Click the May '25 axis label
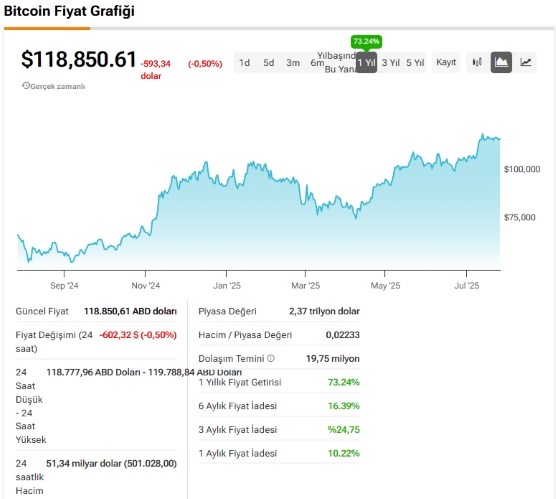 coord(385,285)
